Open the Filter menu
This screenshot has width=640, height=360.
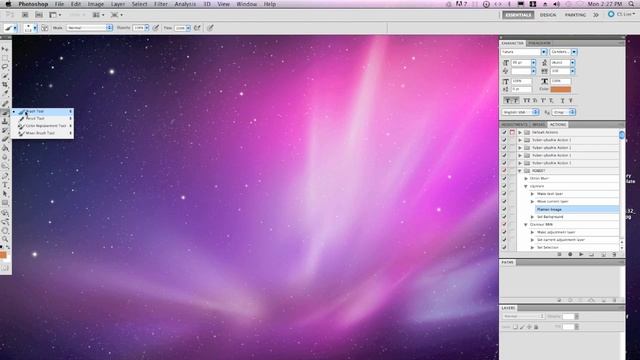161,4
